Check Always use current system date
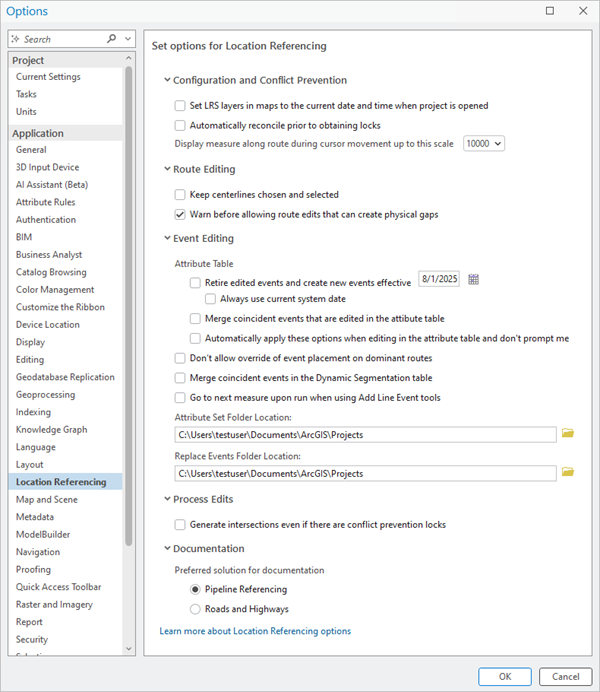Viewport: 600px width, 692px height. (210, 299)
